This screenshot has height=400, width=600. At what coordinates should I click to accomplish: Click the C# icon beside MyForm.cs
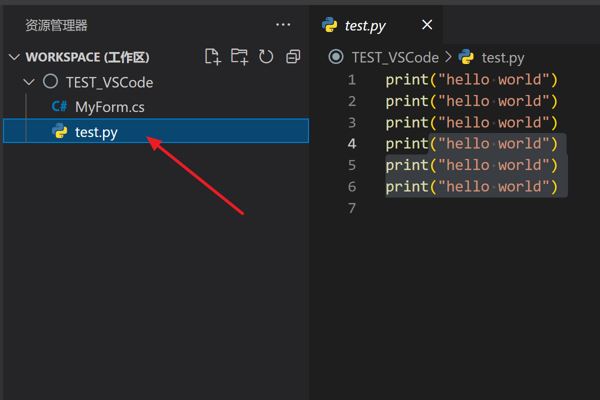click(x=60, y=106)
